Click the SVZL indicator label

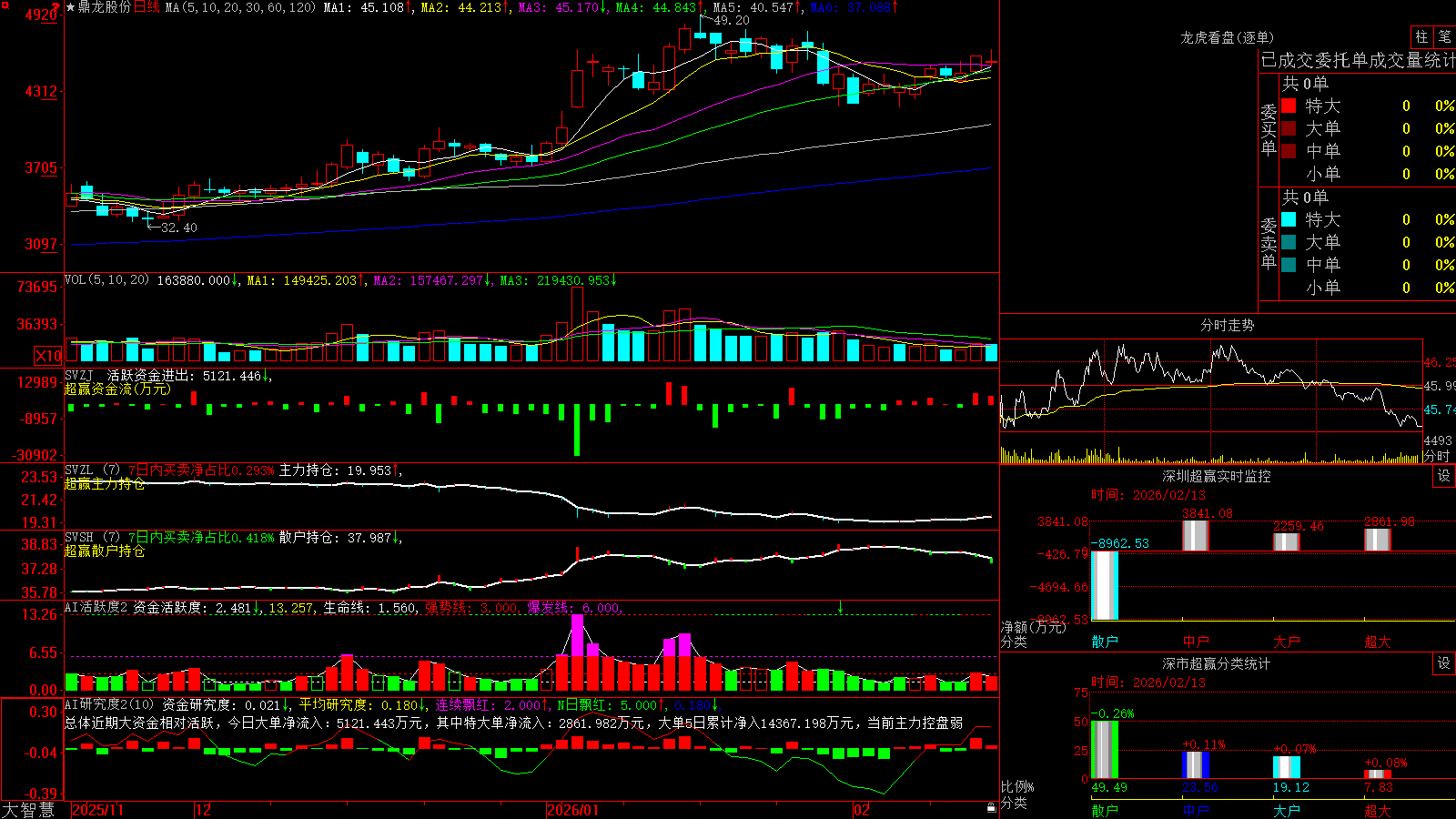[92, 470]
